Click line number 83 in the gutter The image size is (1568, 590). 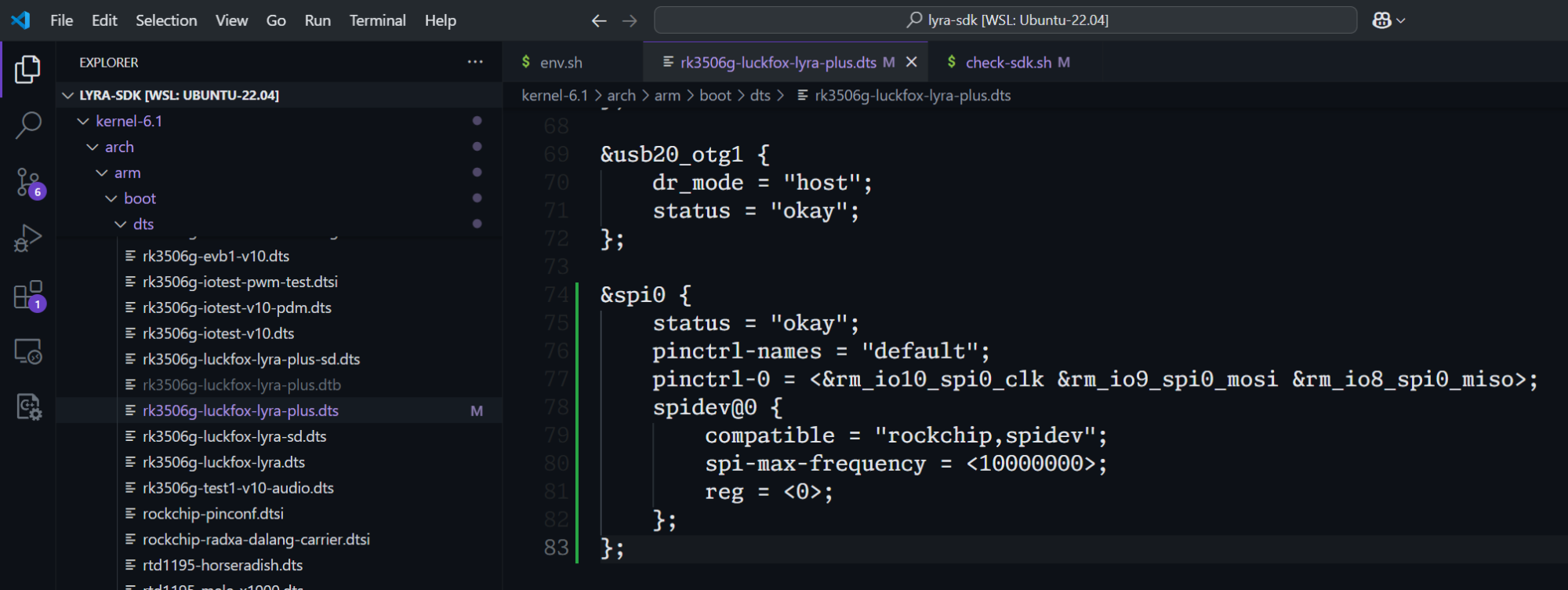[x=556, y=548]
